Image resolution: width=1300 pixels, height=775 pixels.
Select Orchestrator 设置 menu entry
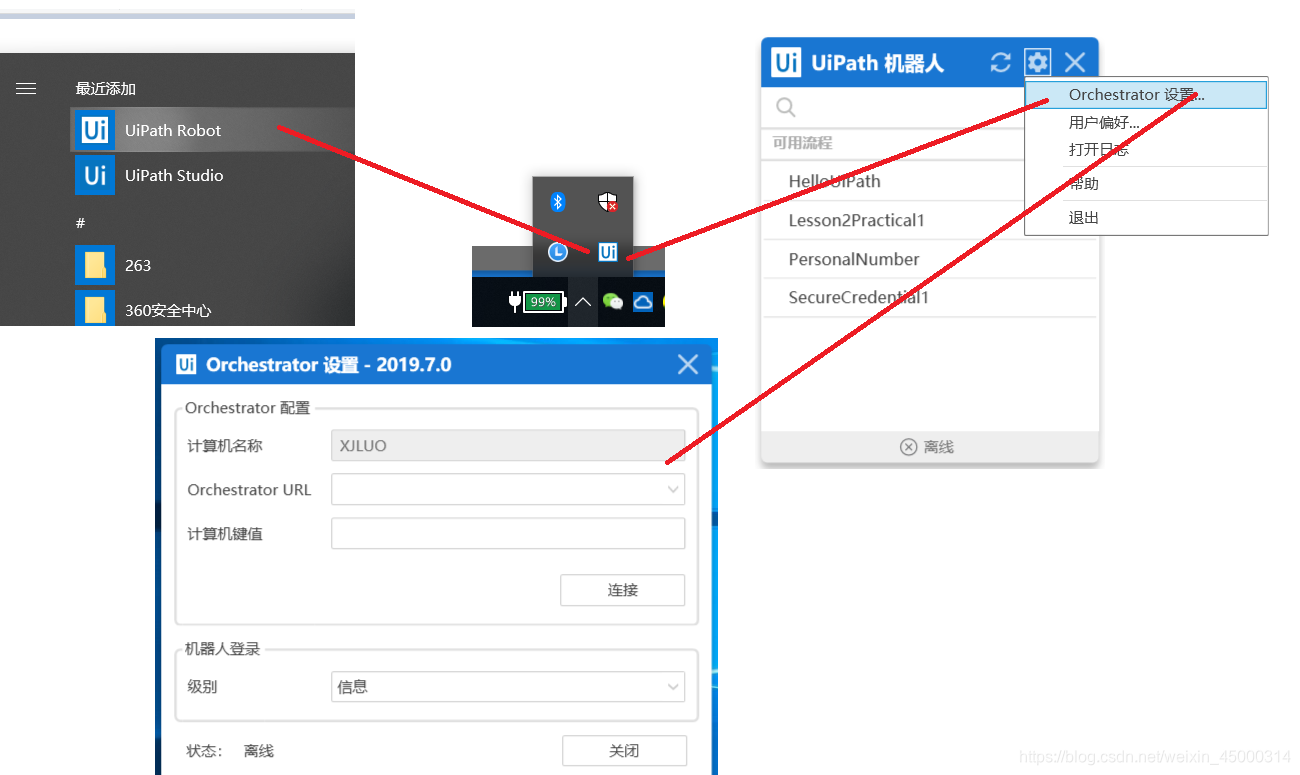point(1146,95)
